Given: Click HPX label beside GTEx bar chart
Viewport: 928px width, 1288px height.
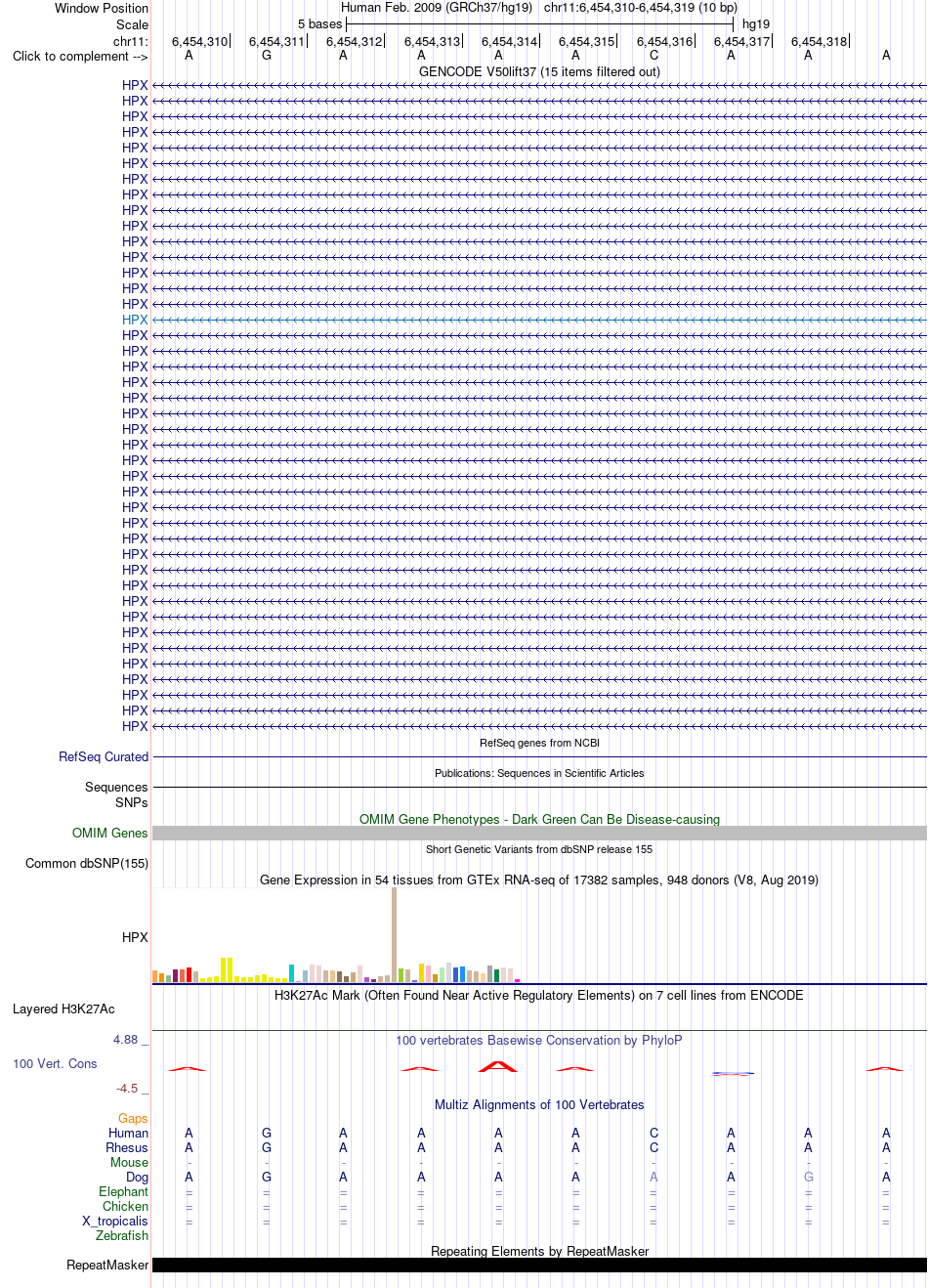Looking at the screenshot, I should coord(135,937).
